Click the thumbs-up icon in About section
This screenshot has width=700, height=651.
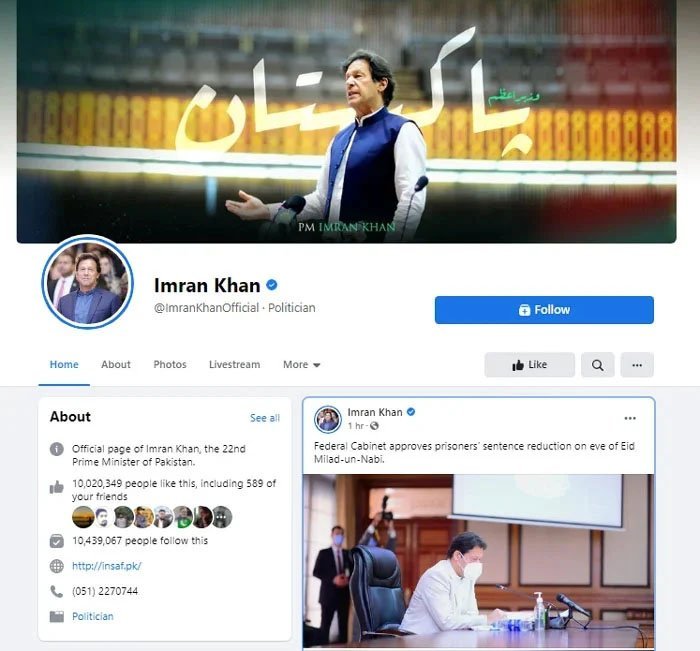tap(57, 487)
